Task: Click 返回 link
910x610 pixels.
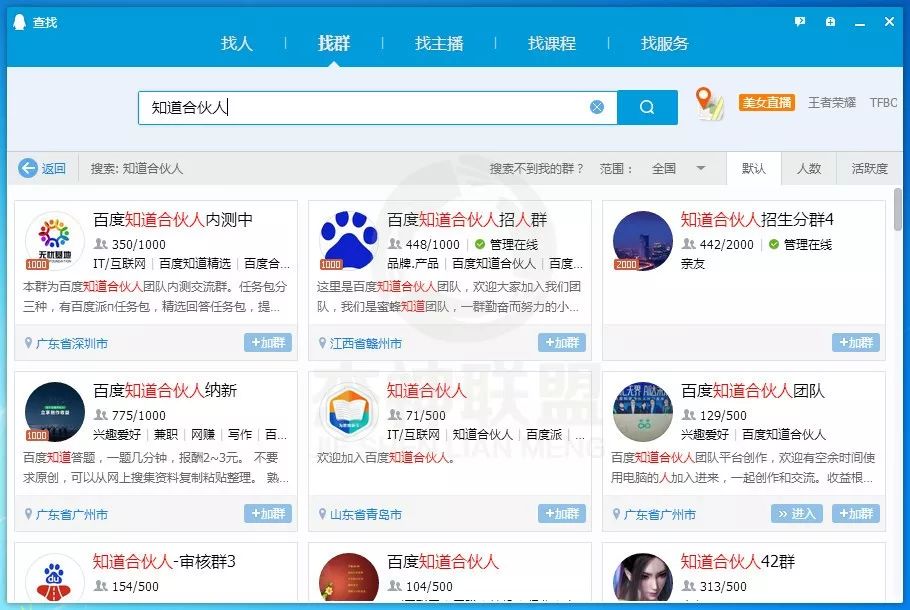Action: [53, 169]
